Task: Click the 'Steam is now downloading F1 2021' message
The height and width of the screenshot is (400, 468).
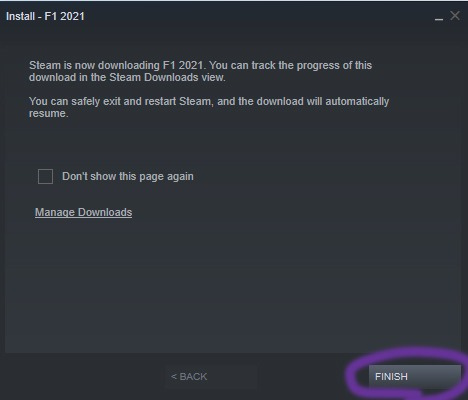Action: tap(200, 71)
